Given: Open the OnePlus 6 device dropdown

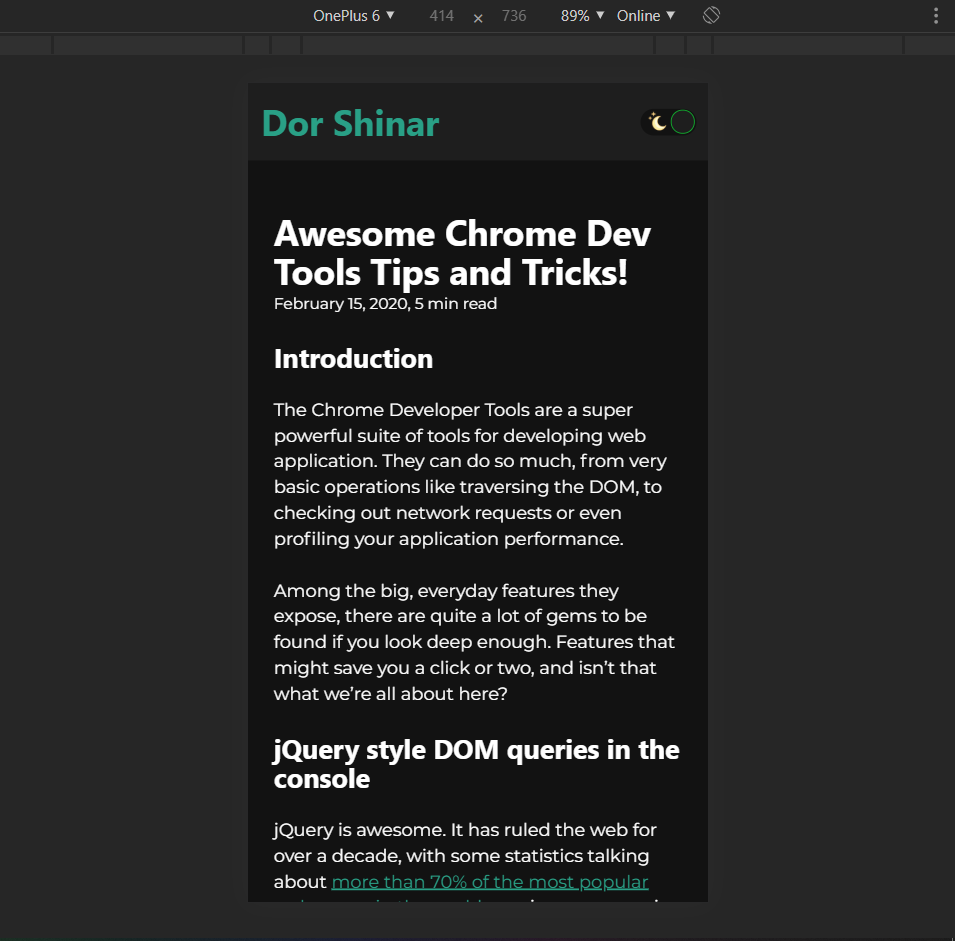Looking at the screenshot, I should click(354, 16).
